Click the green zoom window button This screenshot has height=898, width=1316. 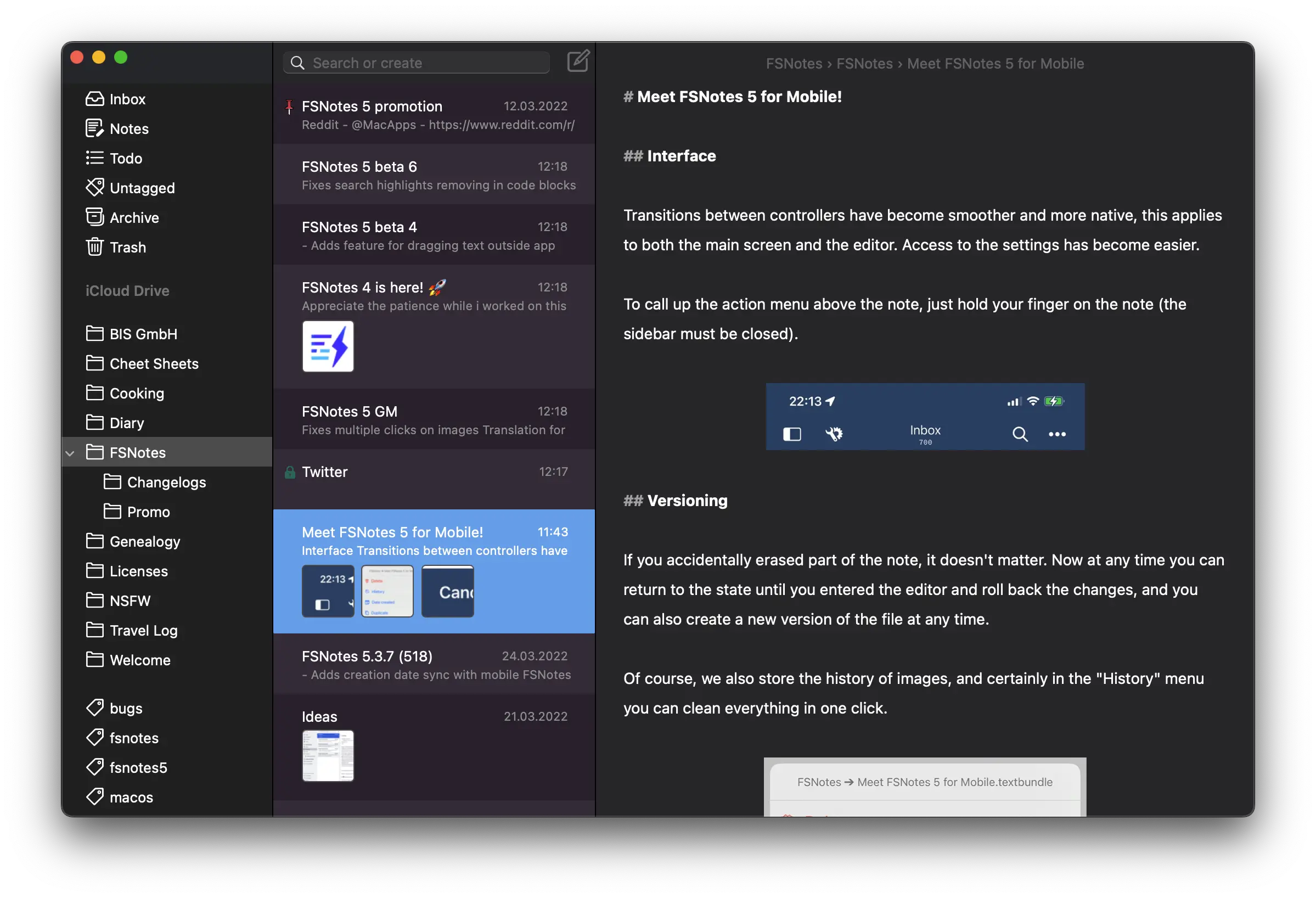click(x=121, y=57)
